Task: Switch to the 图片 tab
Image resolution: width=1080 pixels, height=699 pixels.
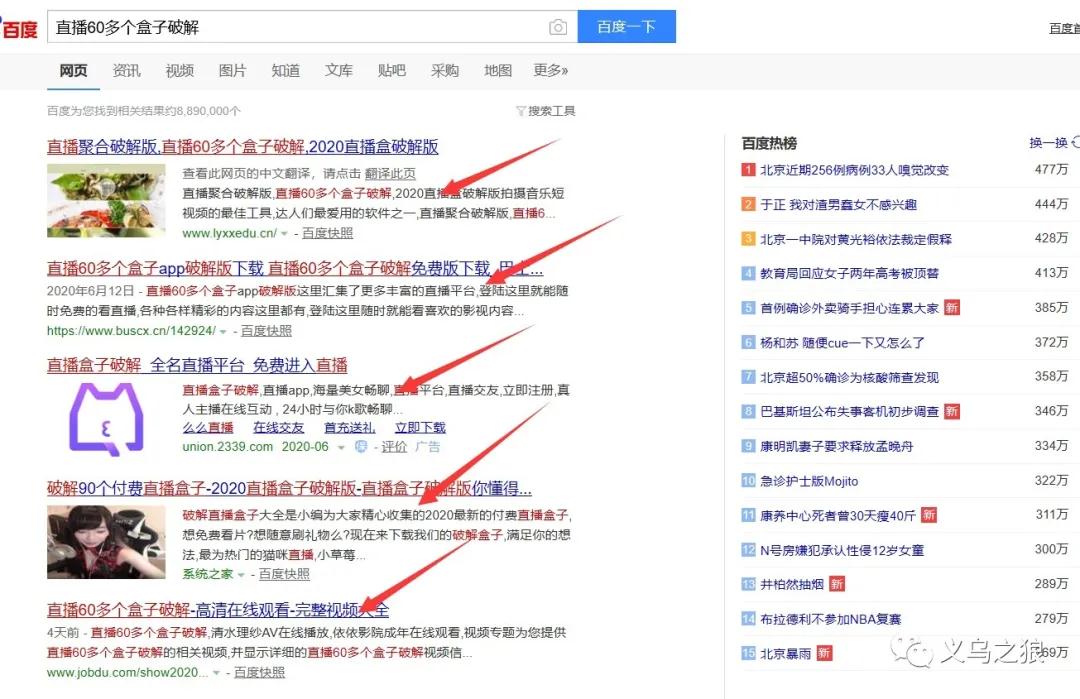Action: point(232,71)
